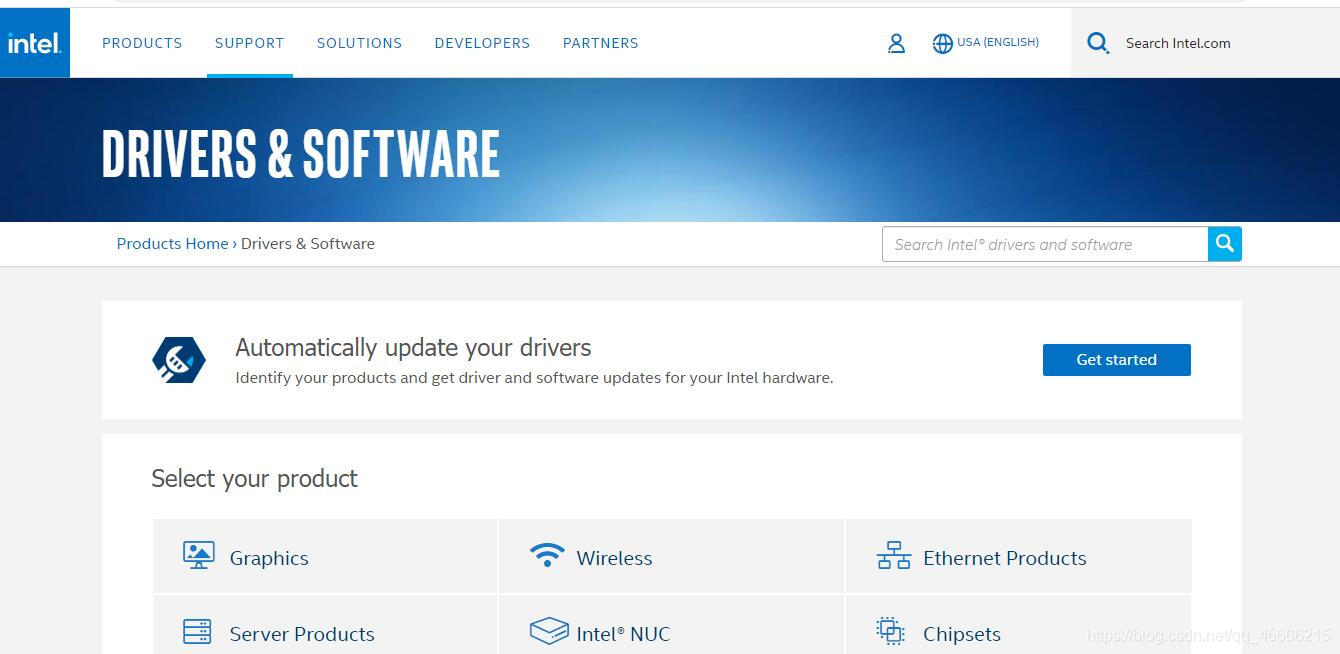Go to Products Home breadcrumb
Screen dimensions: 1340x654
(172, 244)
